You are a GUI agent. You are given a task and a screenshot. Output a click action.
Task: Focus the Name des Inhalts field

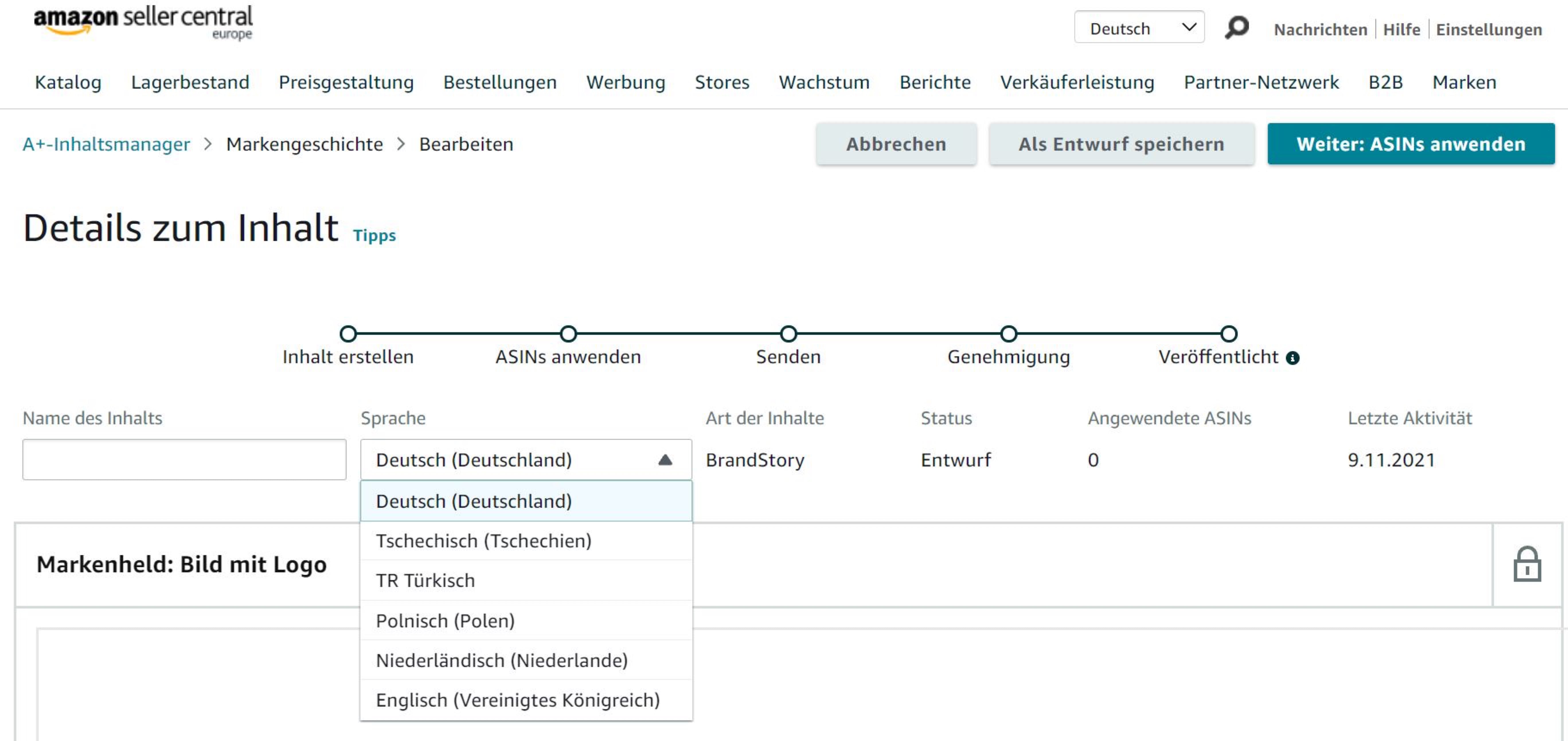[x=184, y=460]
